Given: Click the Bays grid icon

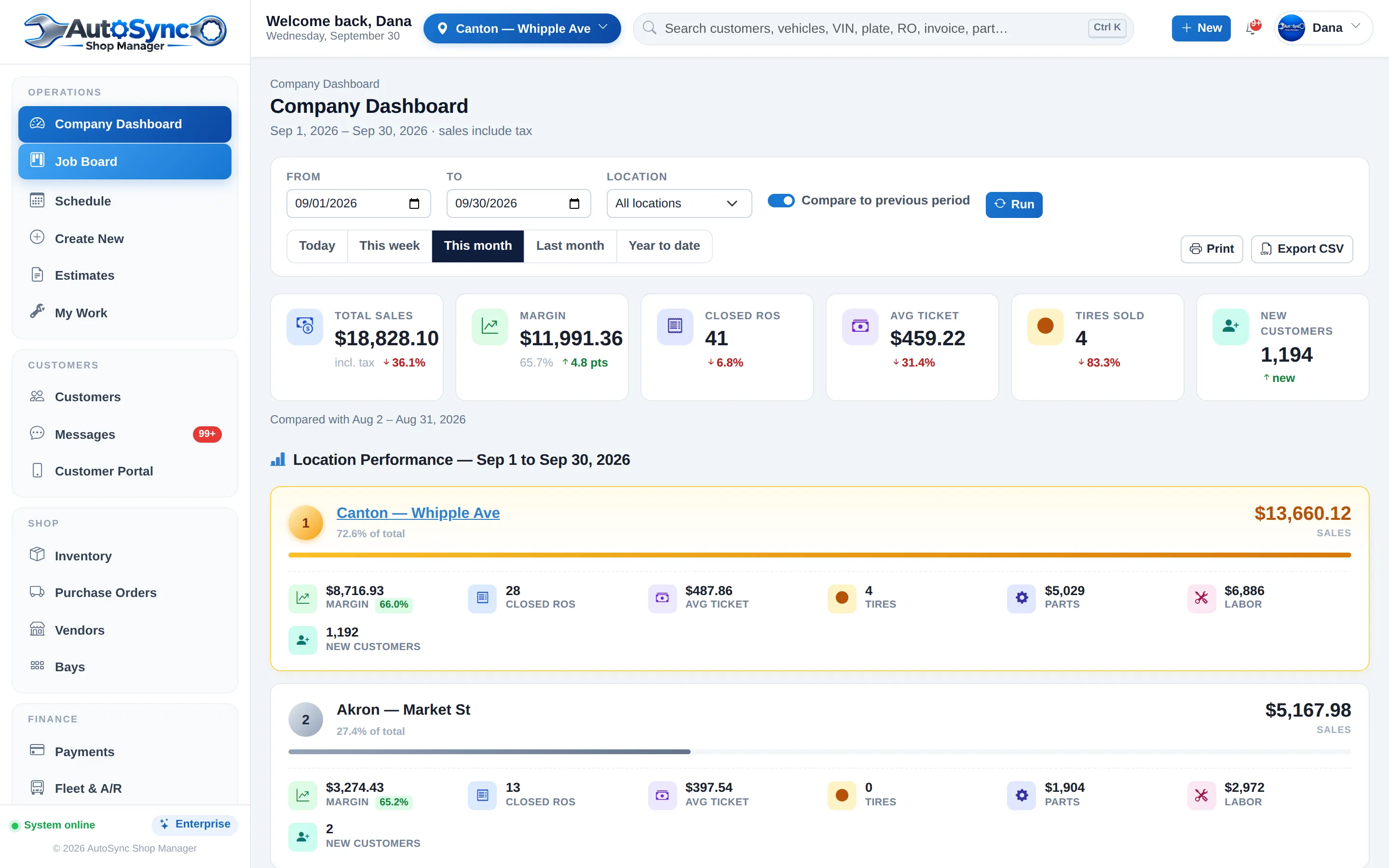Looking at the screenshot, I should point(37,666).
